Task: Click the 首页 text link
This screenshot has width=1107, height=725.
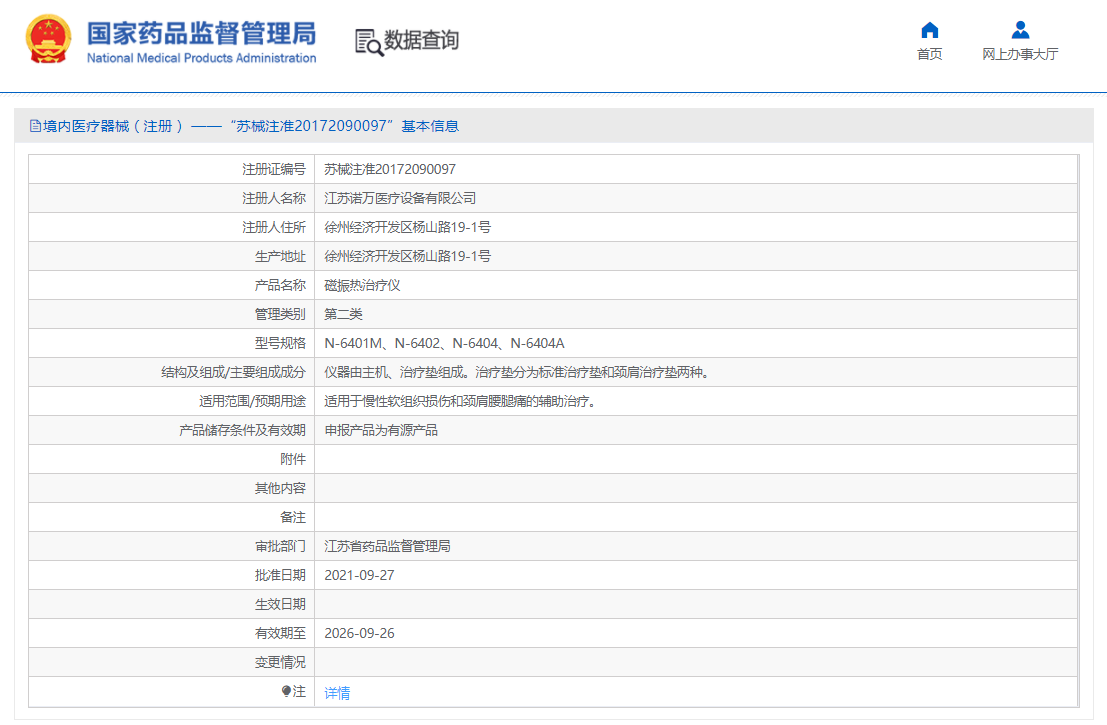Action: [929, 54]
